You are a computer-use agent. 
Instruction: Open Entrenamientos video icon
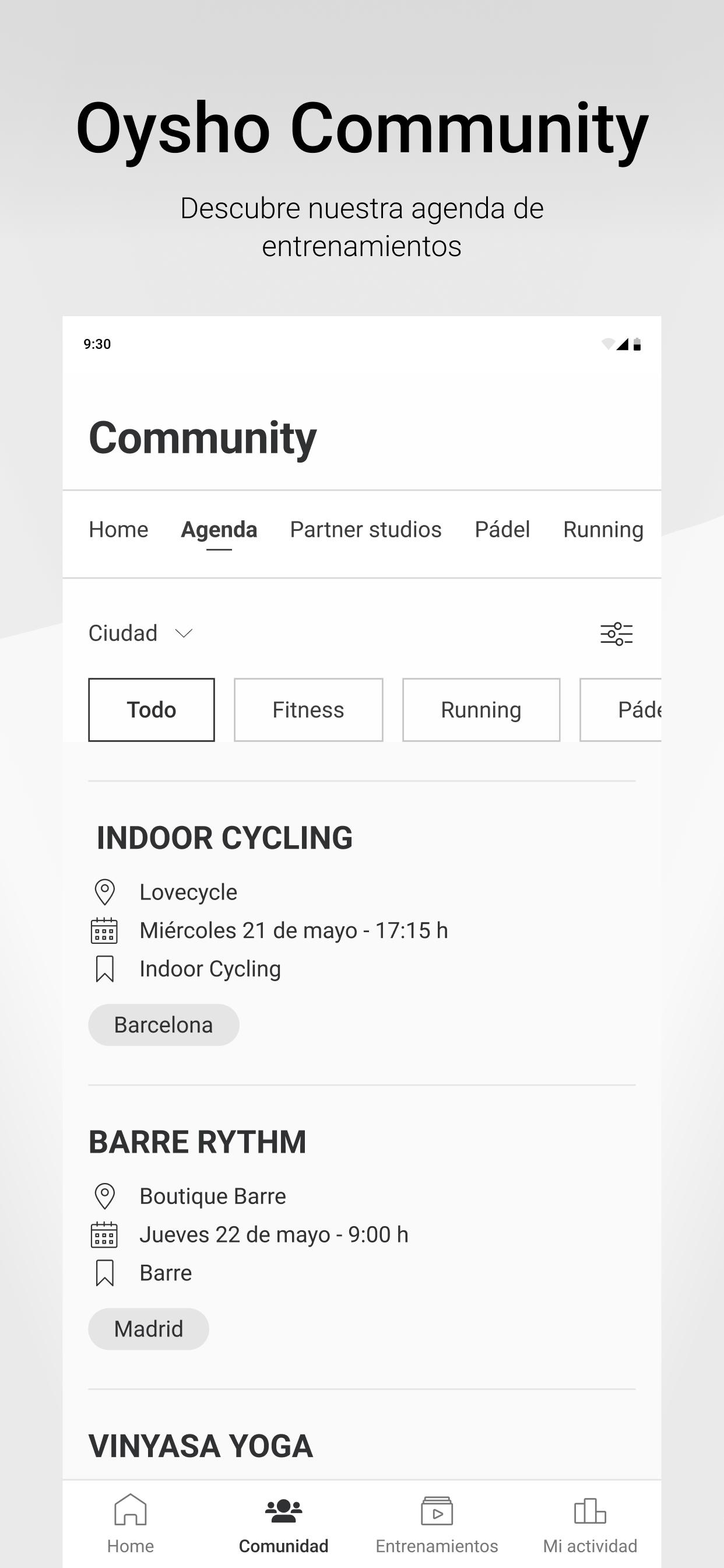[x=437, y=1511]
